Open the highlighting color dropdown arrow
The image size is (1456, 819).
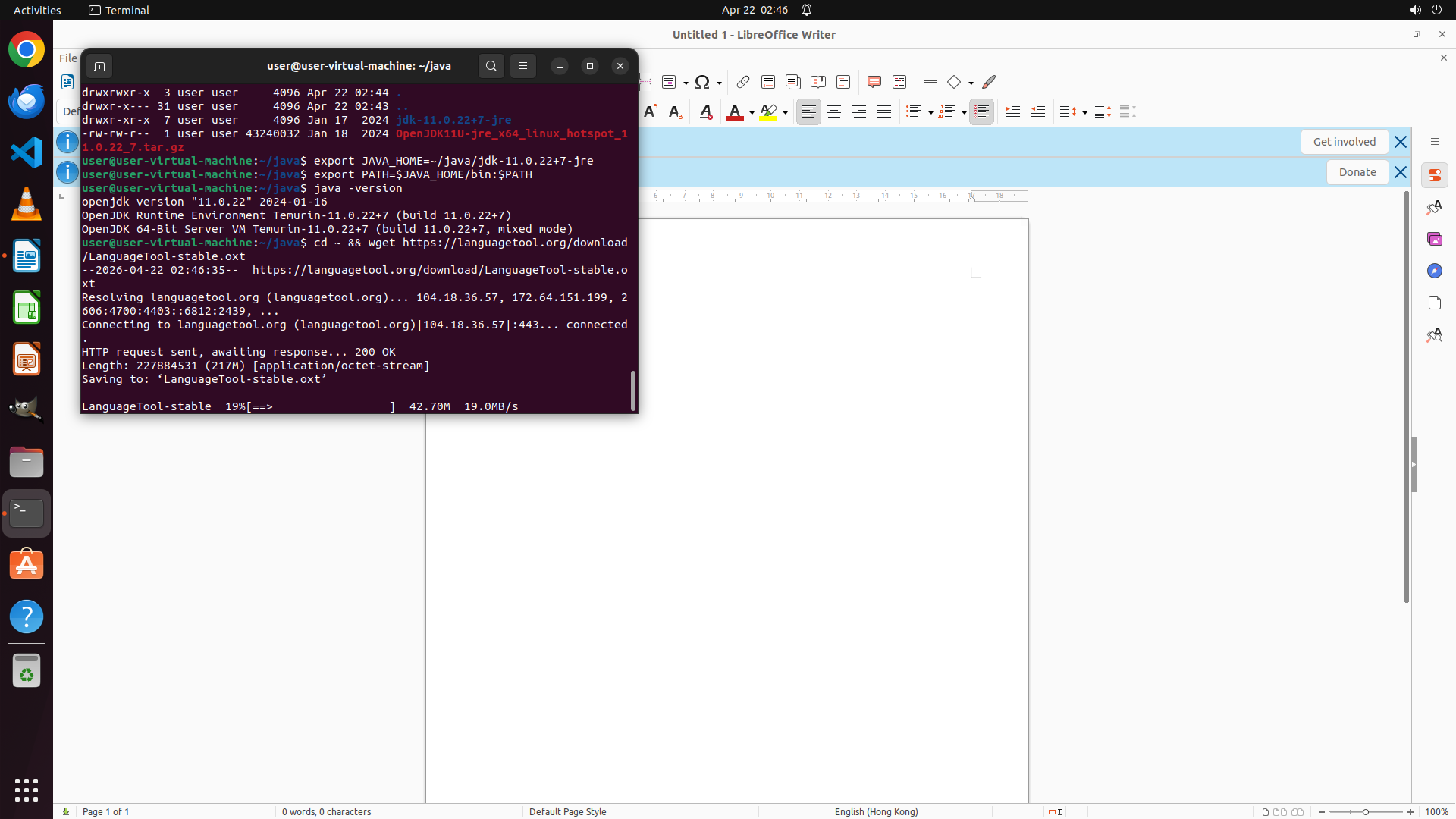(x=786, y=113)
